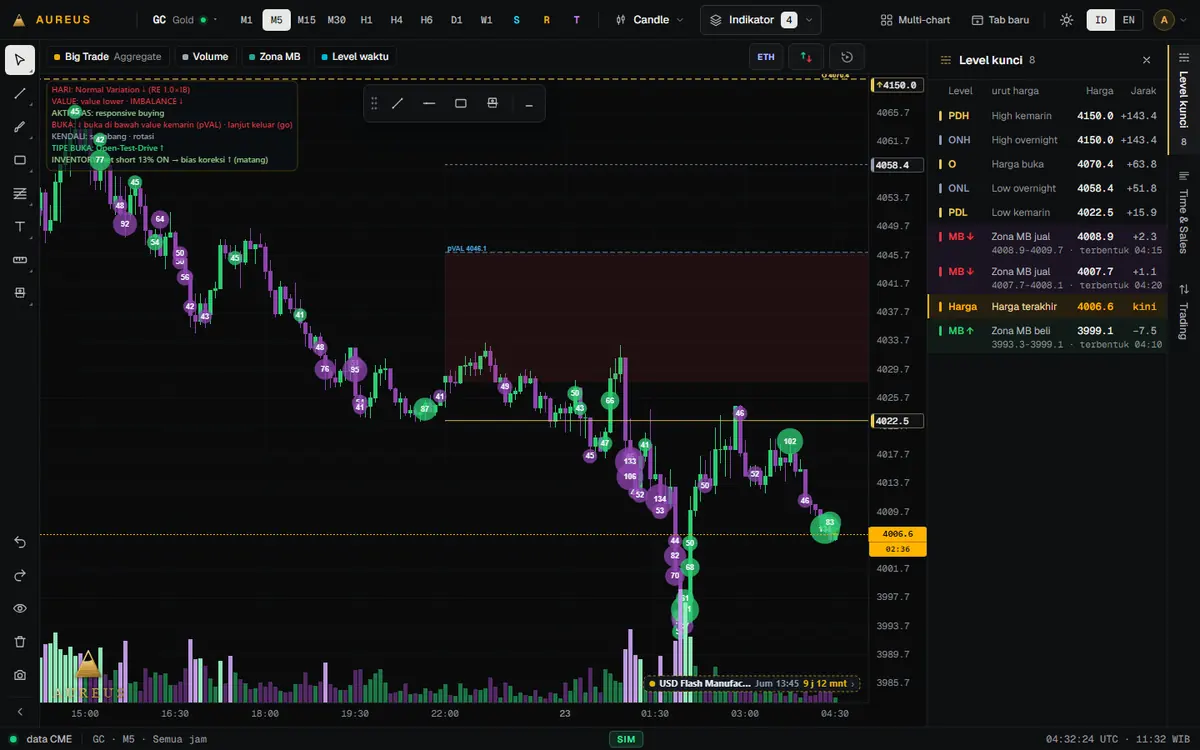Image resolution: width=1200 pixels, height=750 pixels.
Task: Select the PDH High kemarin level row
Action: coord(1047,116)
